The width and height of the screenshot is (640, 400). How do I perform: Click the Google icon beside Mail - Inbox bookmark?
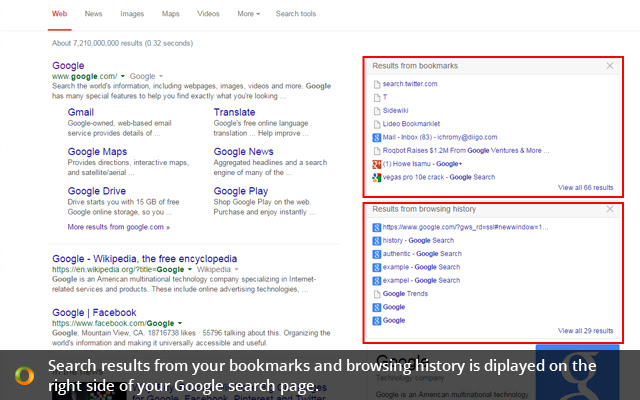coord(376,137)
